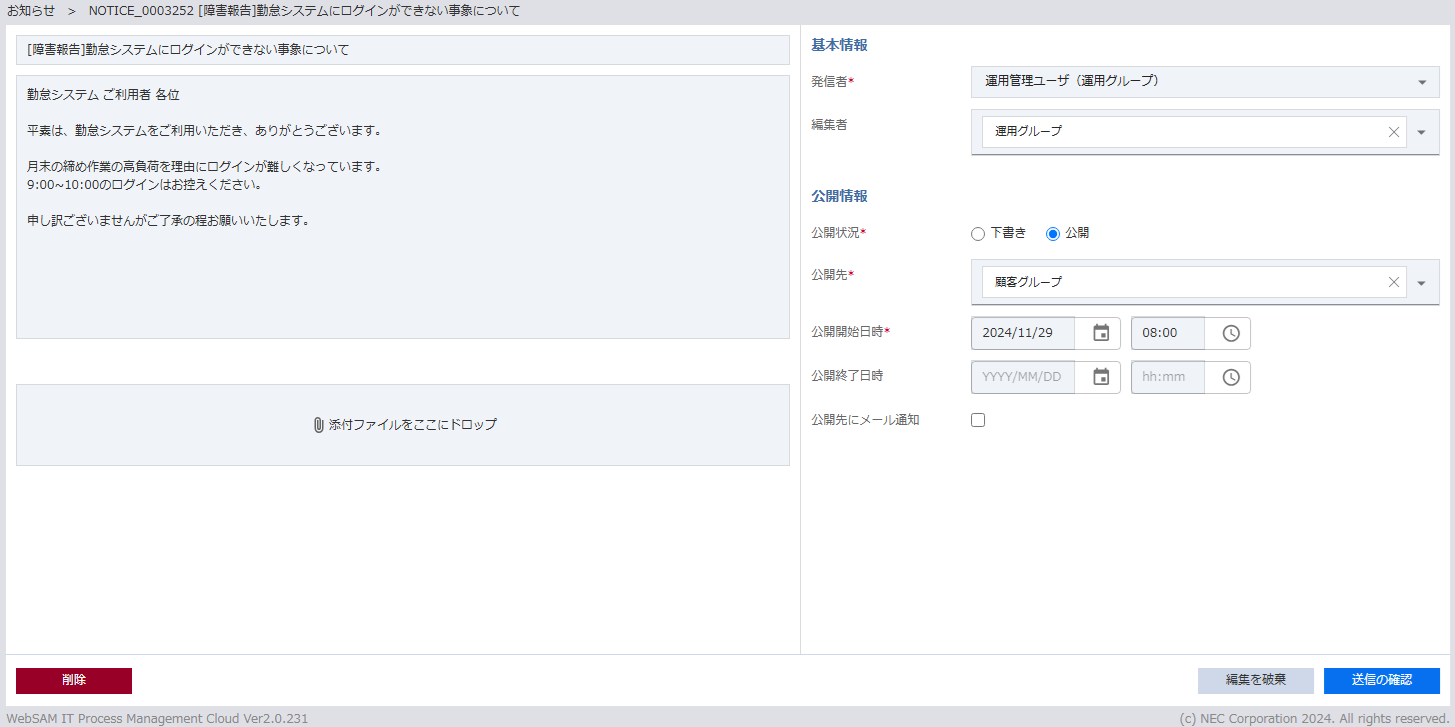Click the blue 送信の確認 button
The width and height of the screenshot is (1455, 727).
[1381, 680]
